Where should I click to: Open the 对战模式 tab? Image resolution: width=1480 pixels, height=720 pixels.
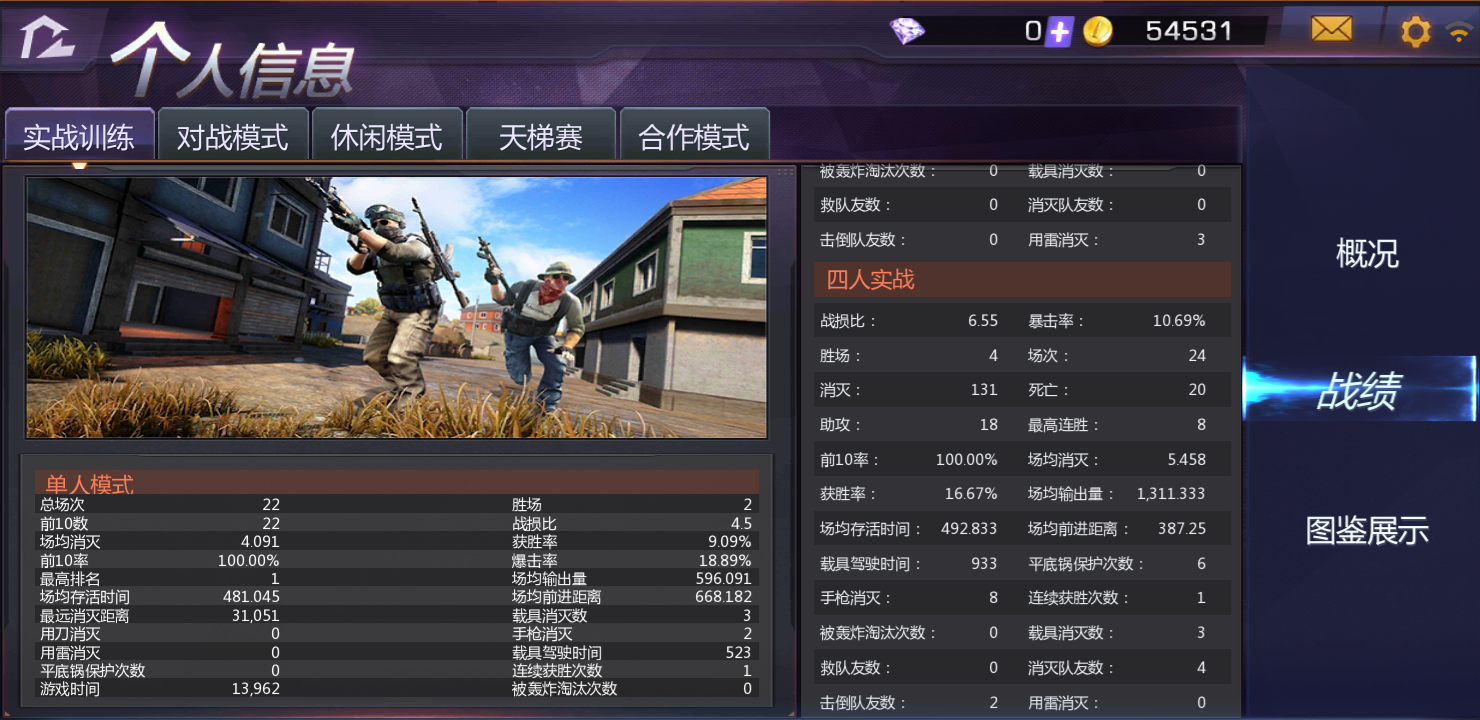[x=233, y=136]
